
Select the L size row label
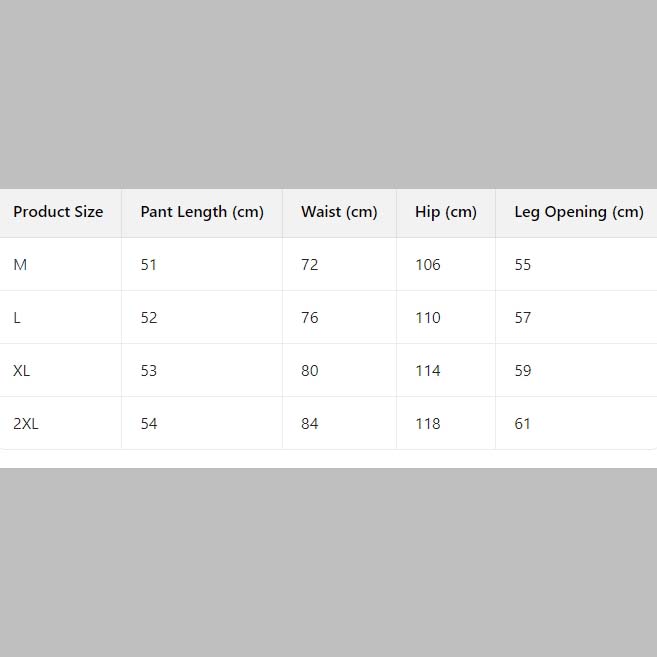coord(17,318)
